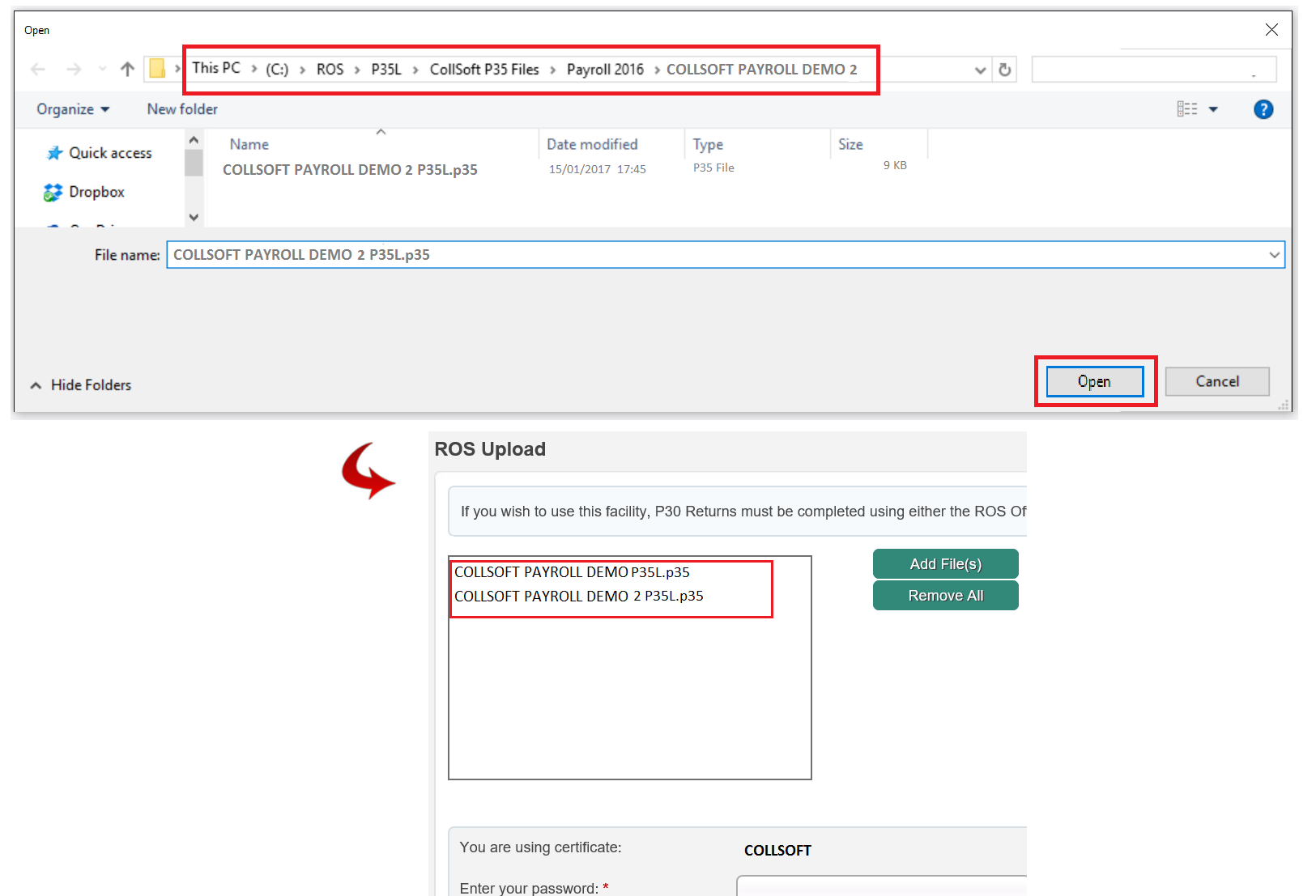Click the Back navigation arrow

click(38, 70)
